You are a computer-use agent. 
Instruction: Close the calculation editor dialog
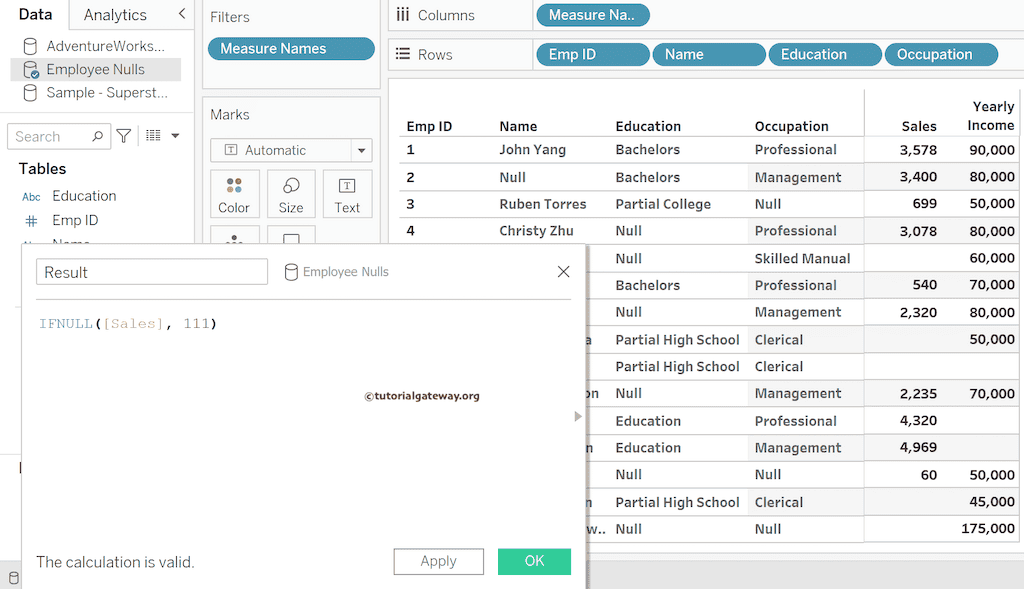[563, 272]
